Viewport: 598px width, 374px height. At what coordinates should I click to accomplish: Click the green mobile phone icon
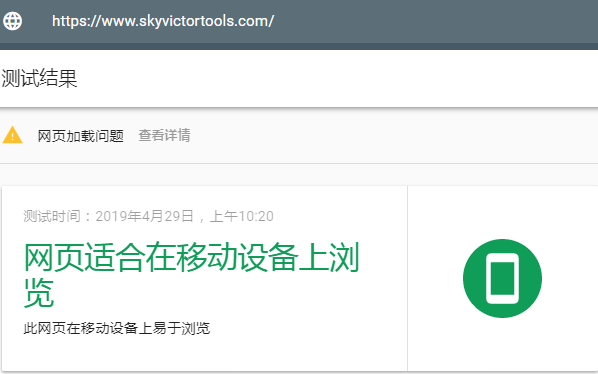pos(502,278)
